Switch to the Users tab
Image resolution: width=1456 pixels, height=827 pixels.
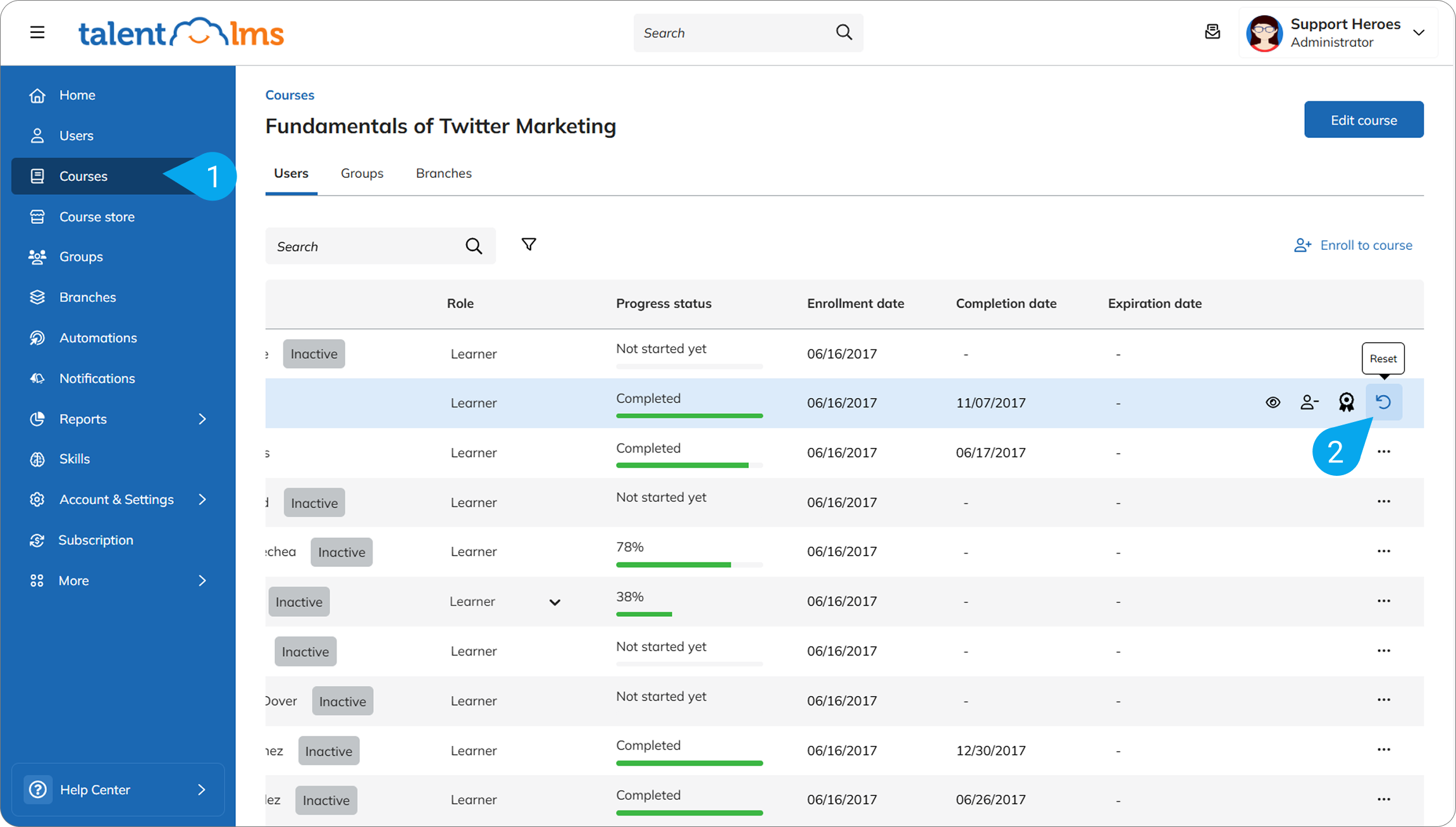[x=291, y=173]
